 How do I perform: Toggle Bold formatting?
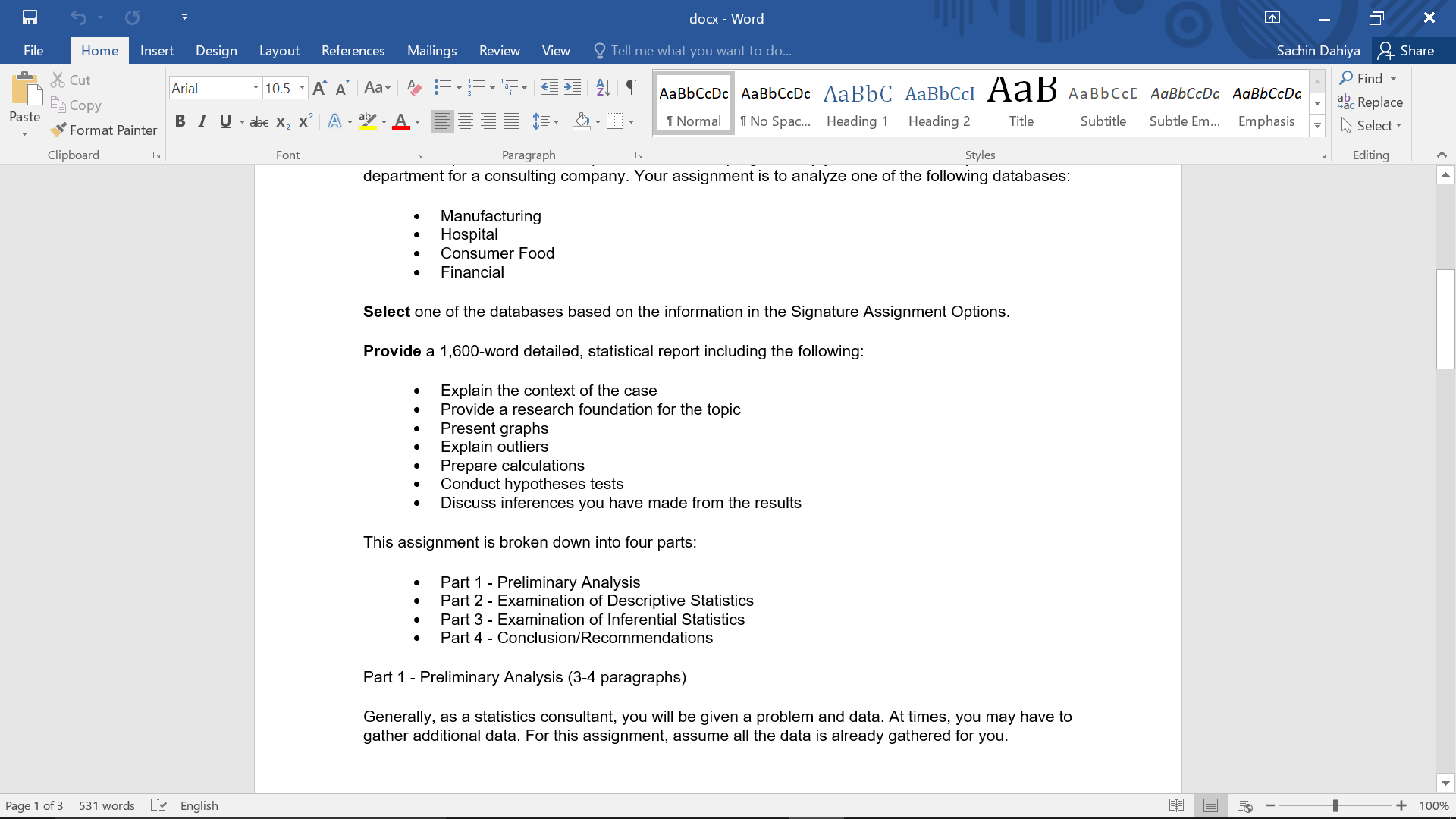pyautogui.click(x=180, y=121)
